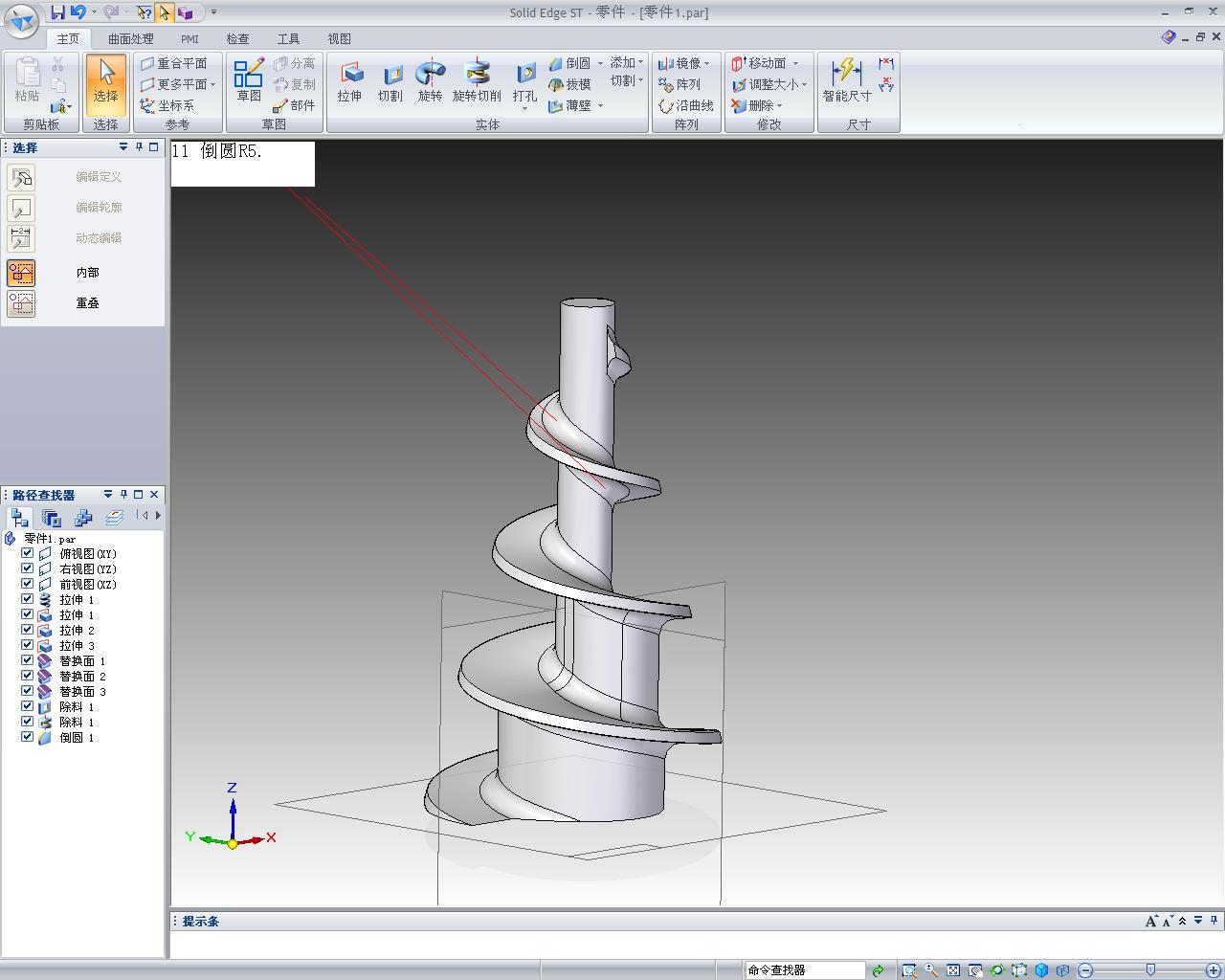Click the 阵列 pattern tool

coord(679,84)
